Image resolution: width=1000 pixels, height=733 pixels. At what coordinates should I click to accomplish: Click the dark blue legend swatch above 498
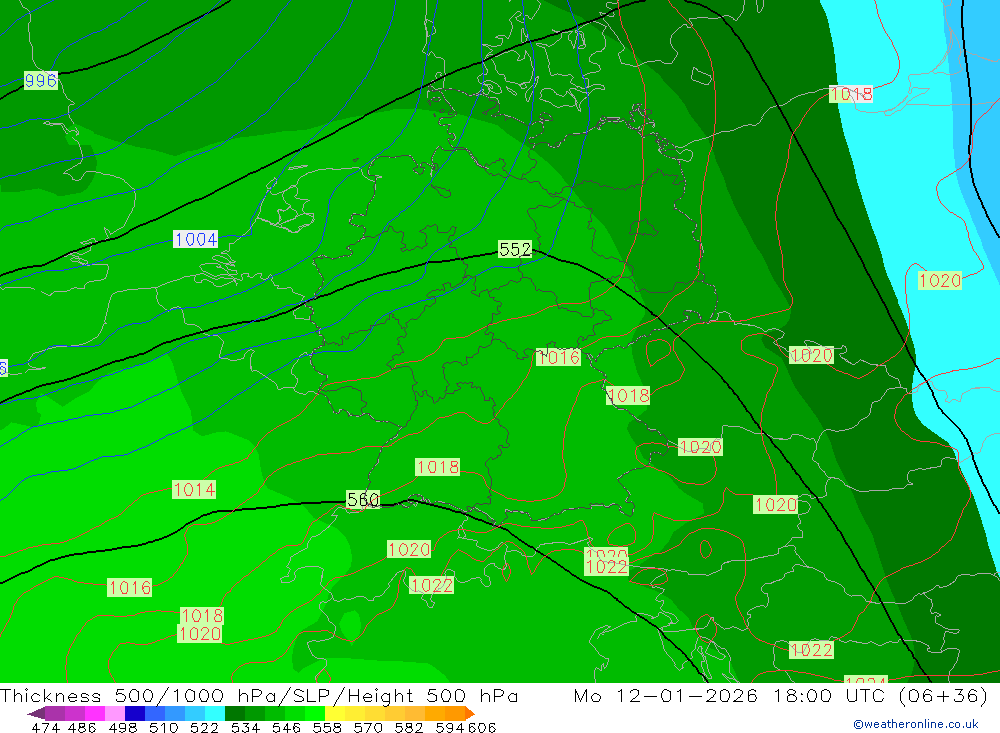coord(135,713)
